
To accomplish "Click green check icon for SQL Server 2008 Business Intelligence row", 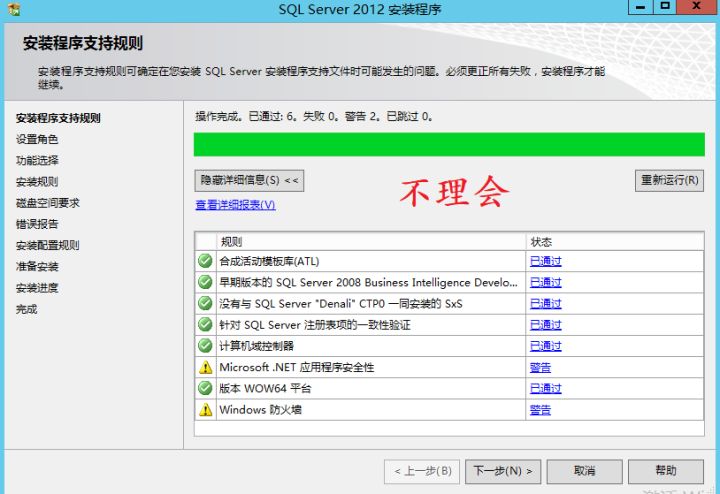I will [205, 282].
